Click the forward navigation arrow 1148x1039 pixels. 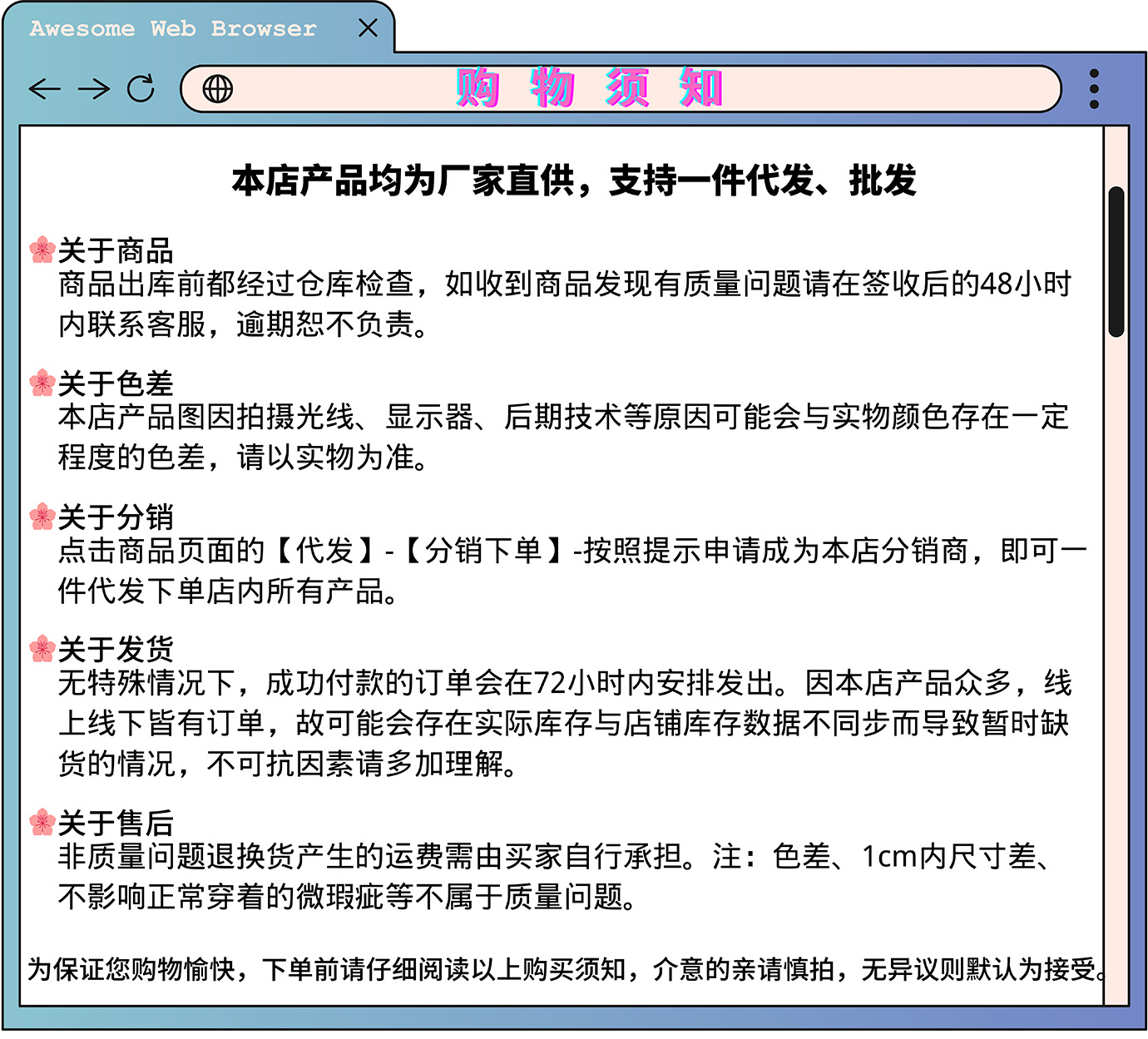coord(94,88)
